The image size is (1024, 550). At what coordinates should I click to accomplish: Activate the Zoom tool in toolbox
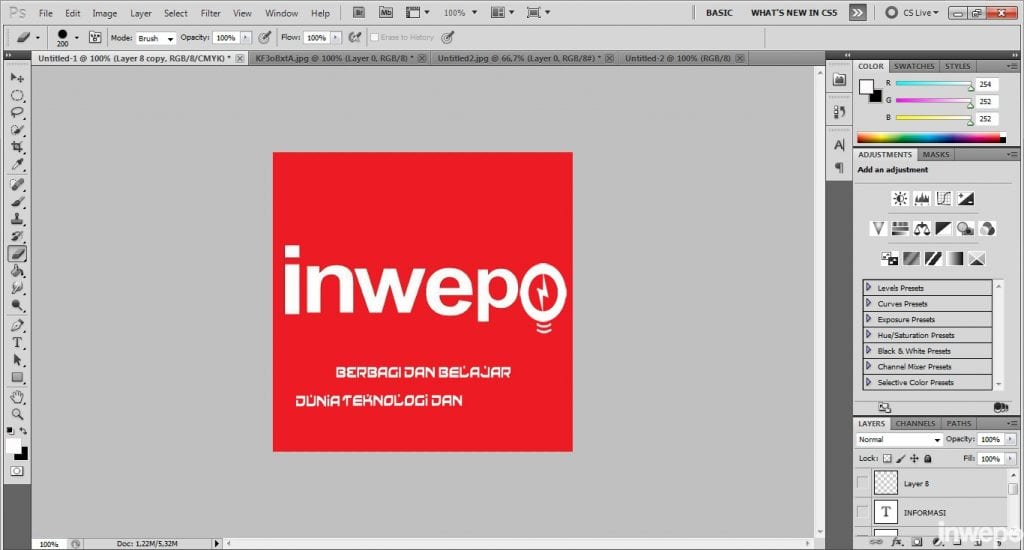[x=17, y=414]
